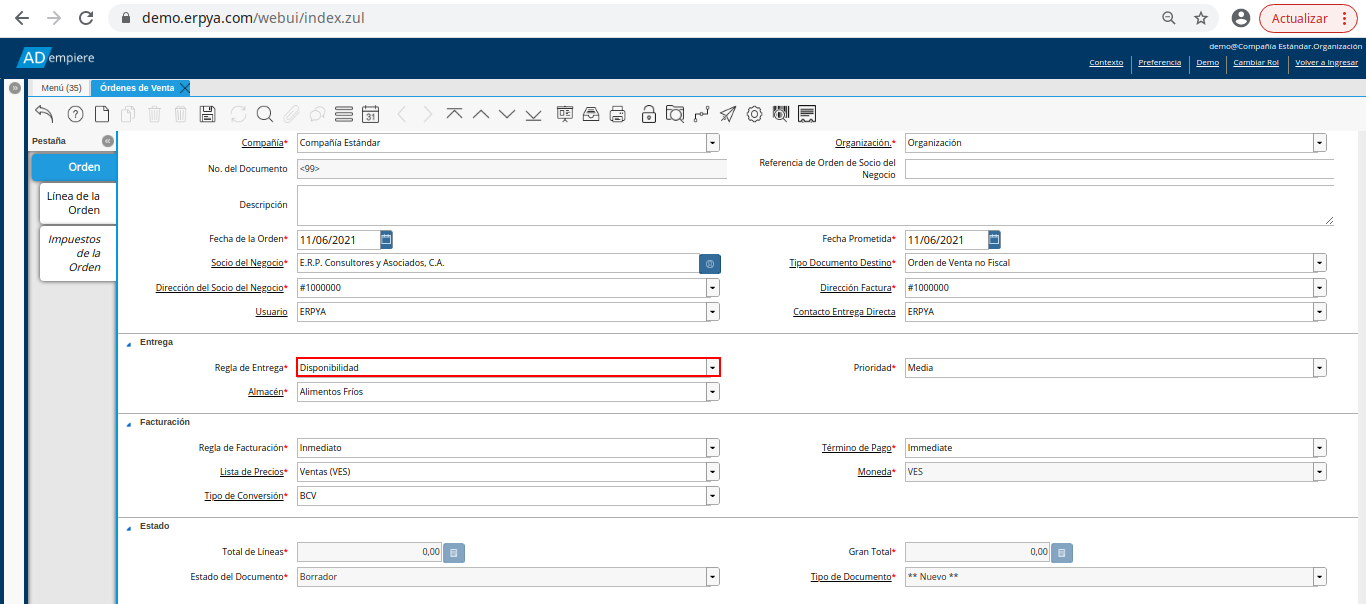This screenshot has width=1366, height=604.
Task: Switch to the Línea de la Orden tab
Action: tap(77, 203)
